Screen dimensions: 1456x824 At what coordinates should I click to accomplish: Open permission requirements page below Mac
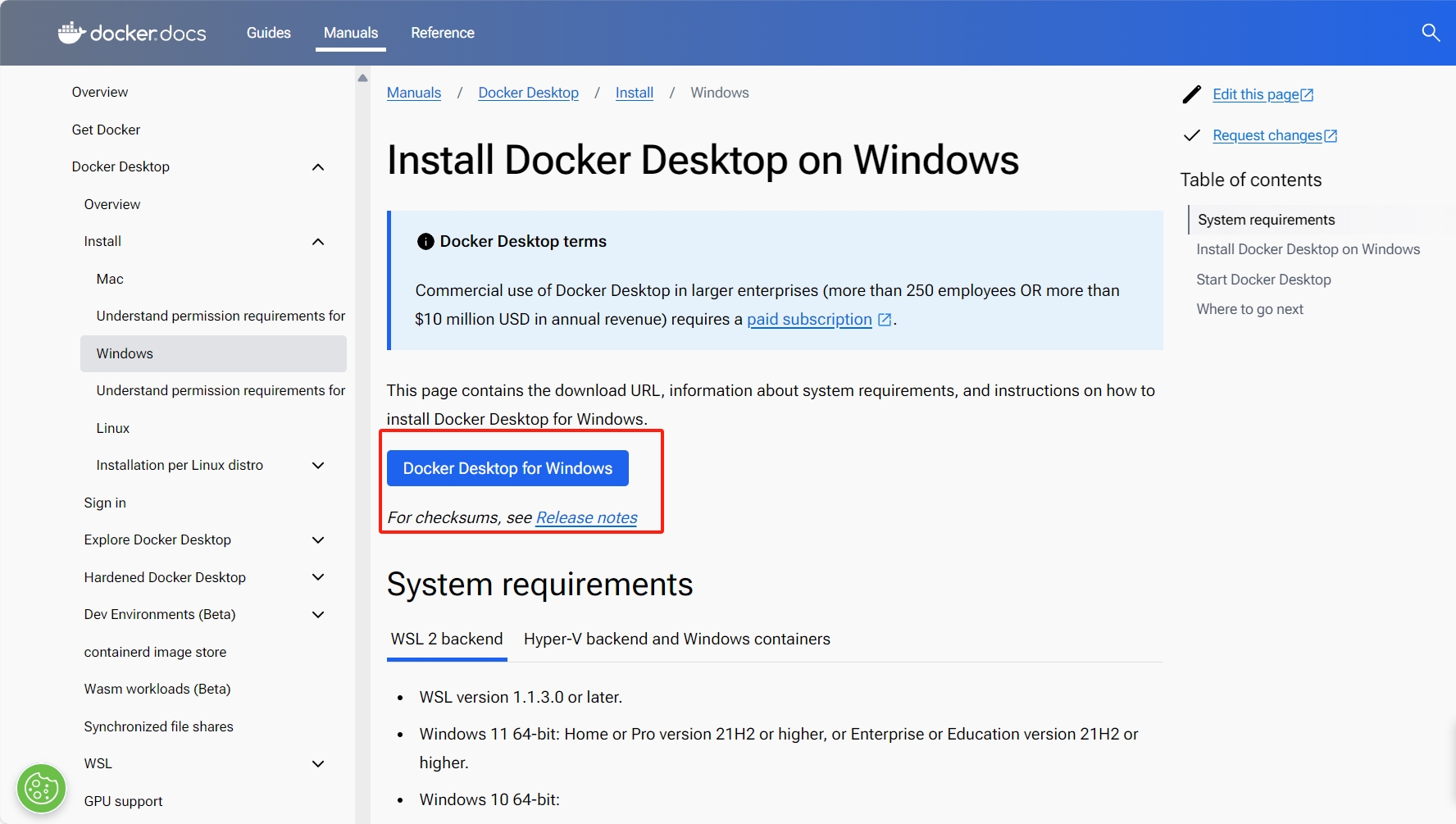(221, 316)
